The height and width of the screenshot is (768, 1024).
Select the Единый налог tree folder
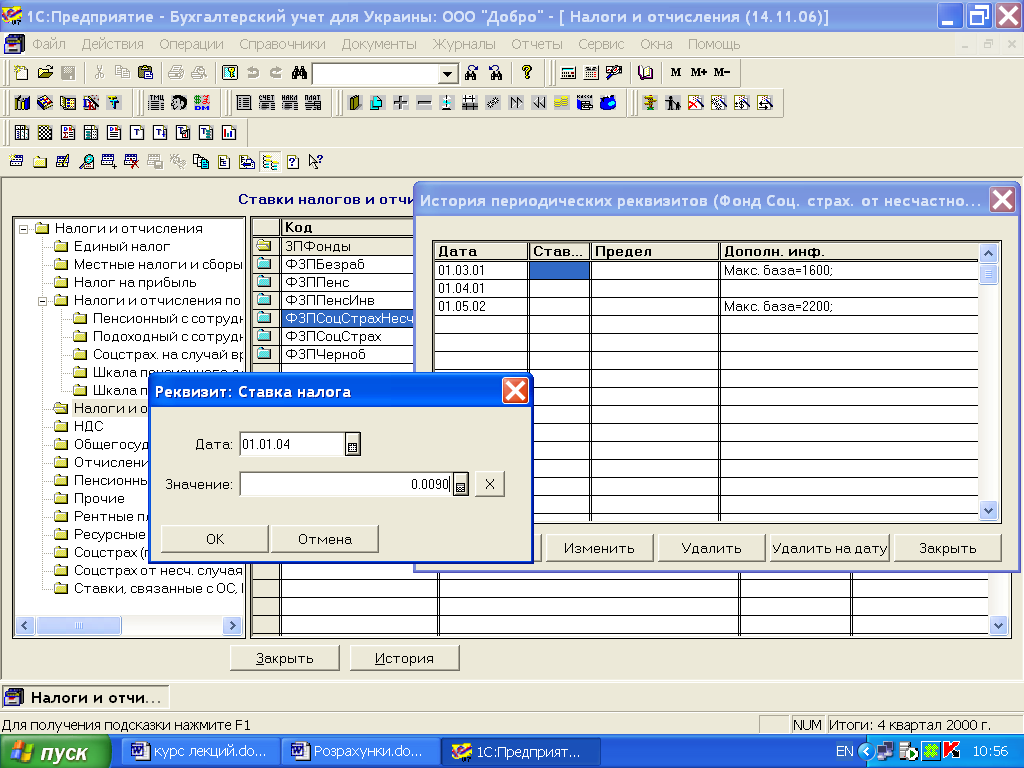(x=121, y=246)
